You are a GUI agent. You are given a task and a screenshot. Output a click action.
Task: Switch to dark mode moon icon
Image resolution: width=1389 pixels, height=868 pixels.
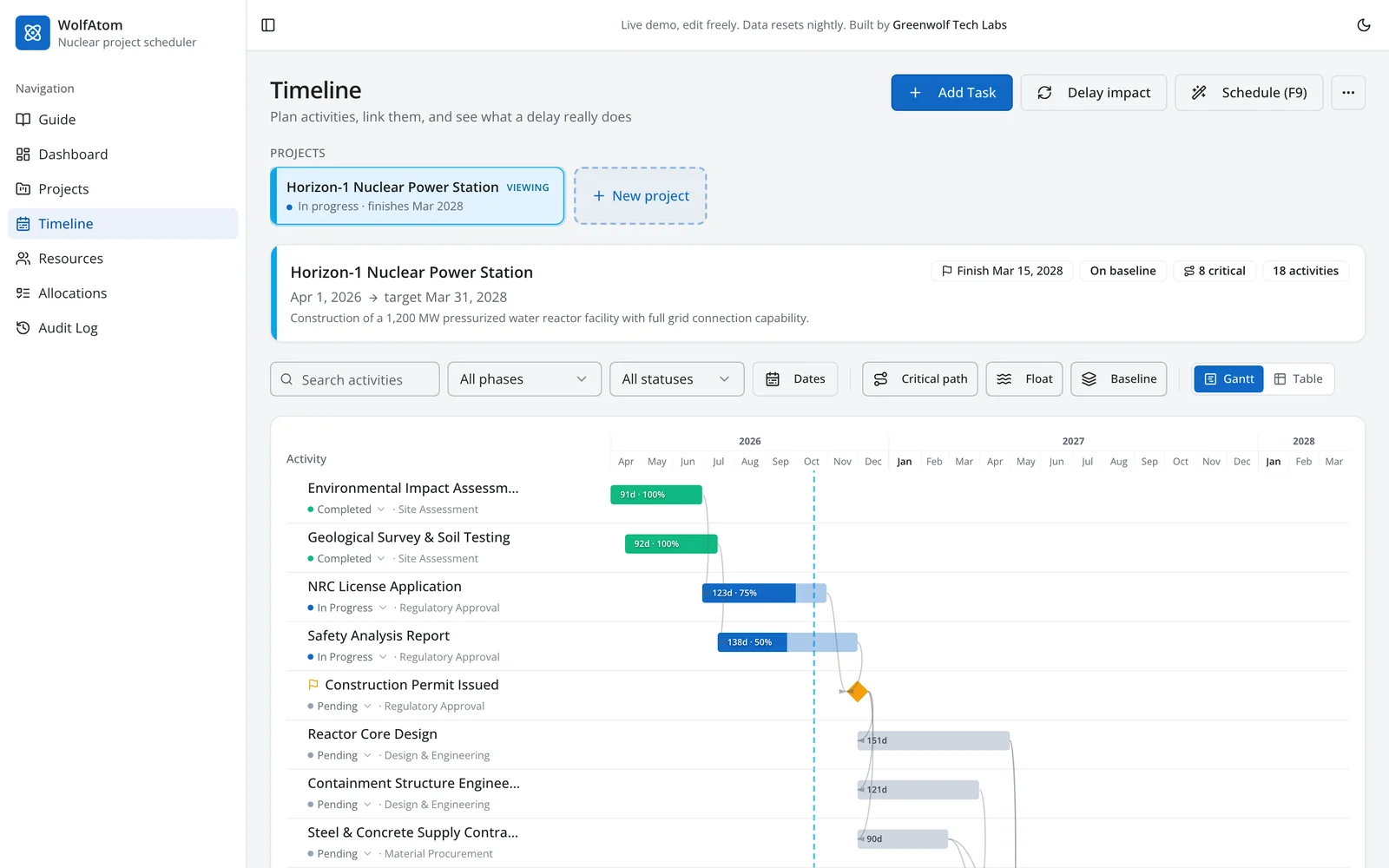(x=1364, y=25)
